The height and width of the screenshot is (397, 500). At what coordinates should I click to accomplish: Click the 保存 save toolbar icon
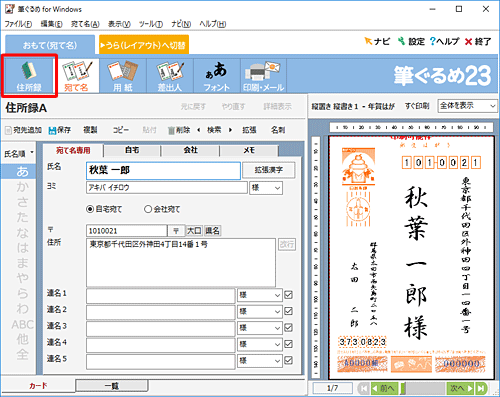(x=52, y=130)
